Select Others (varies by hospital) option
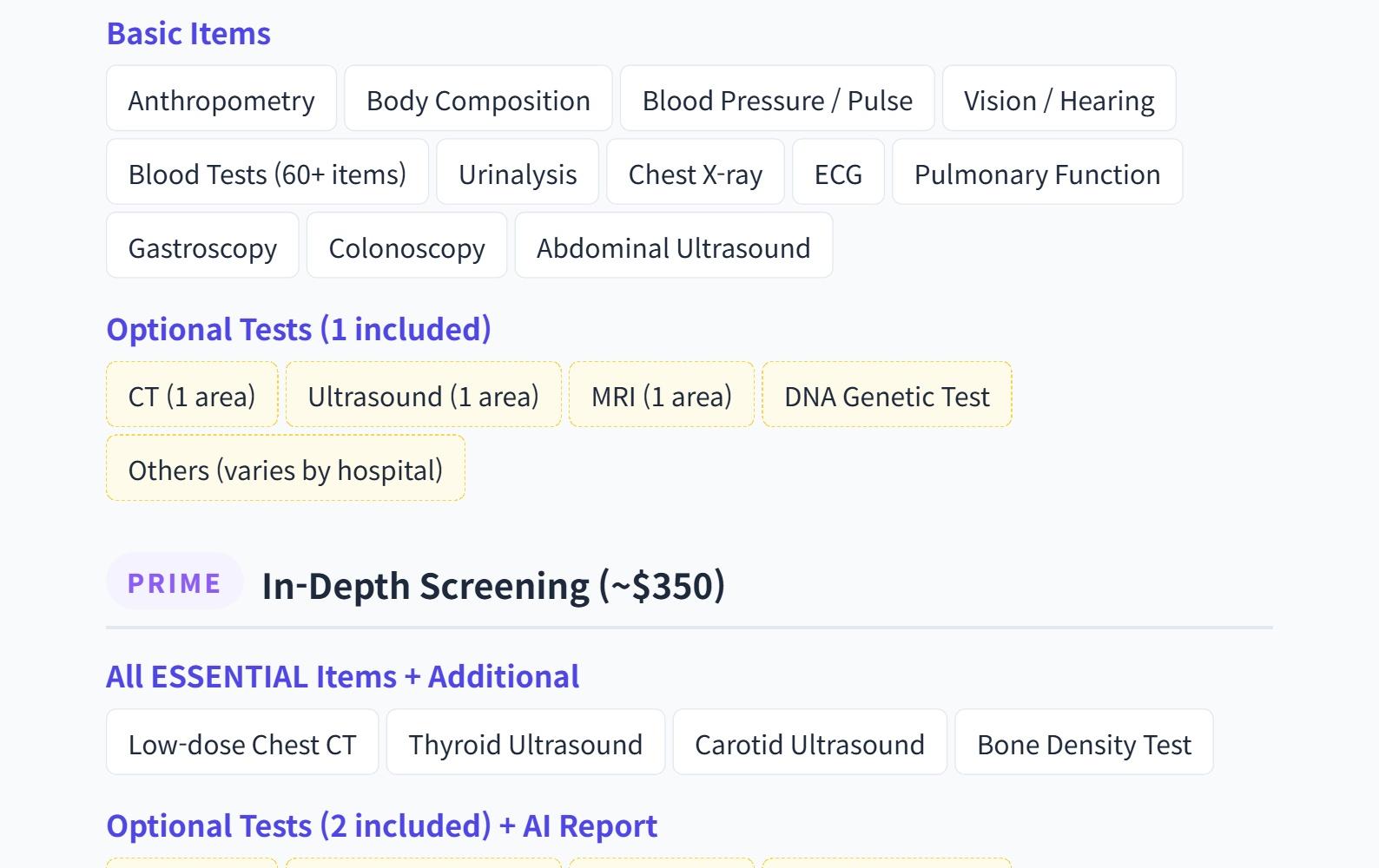The height and width of the screenshot is (868, 1379). 286,469
